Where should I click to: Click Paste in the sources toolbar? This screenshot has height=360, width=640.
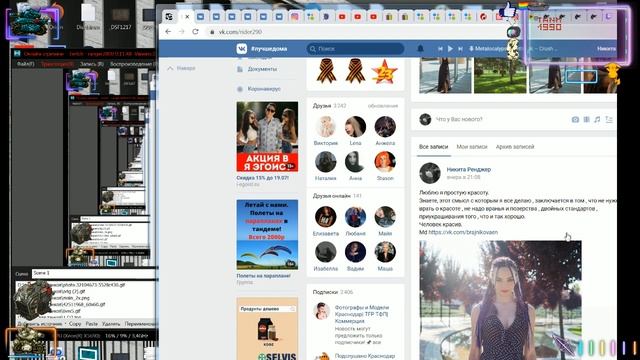click(x=91, y=324)
